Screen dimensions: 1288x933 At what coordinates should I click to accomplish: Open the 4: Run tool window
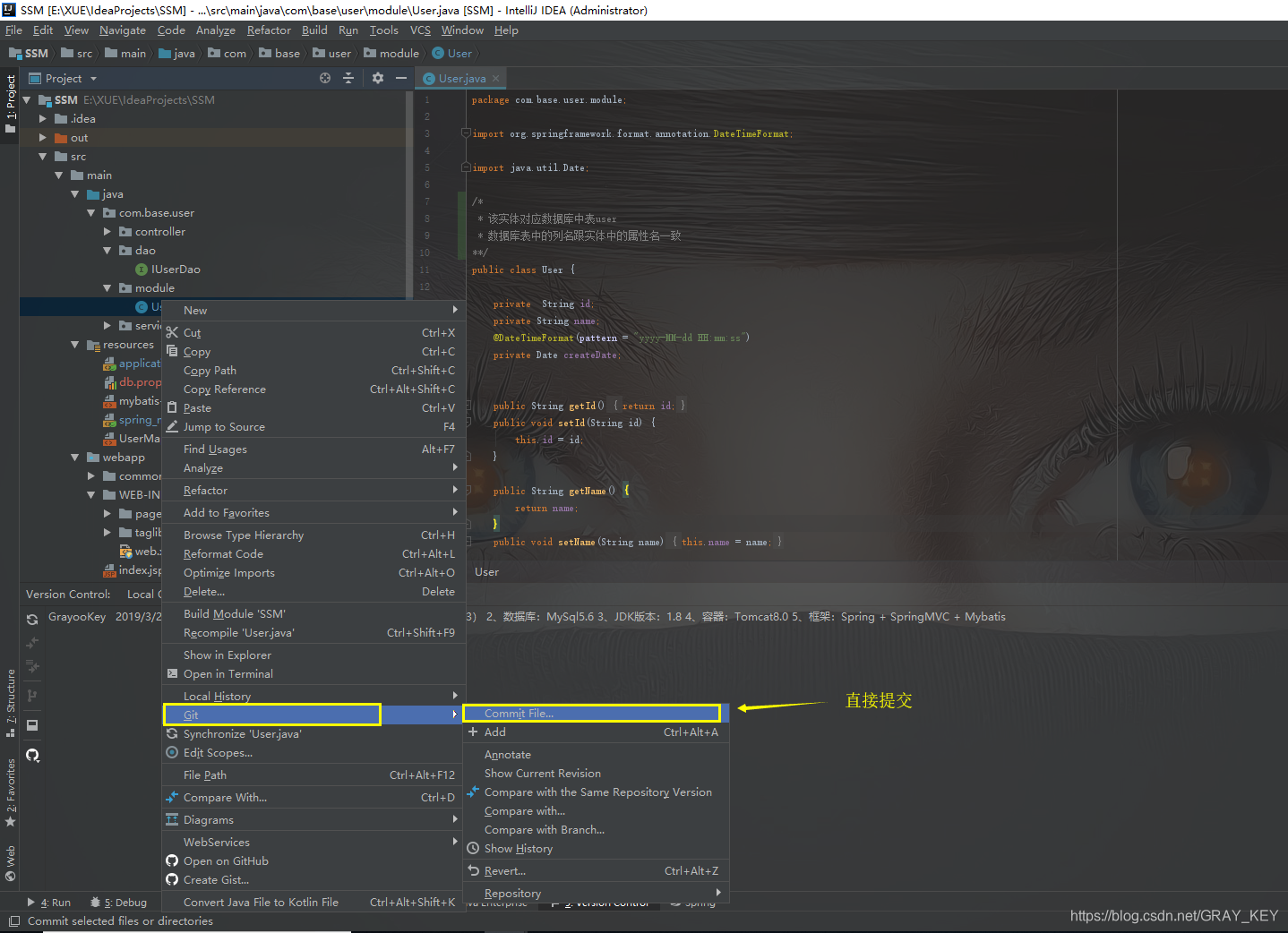tap(49, 903)
